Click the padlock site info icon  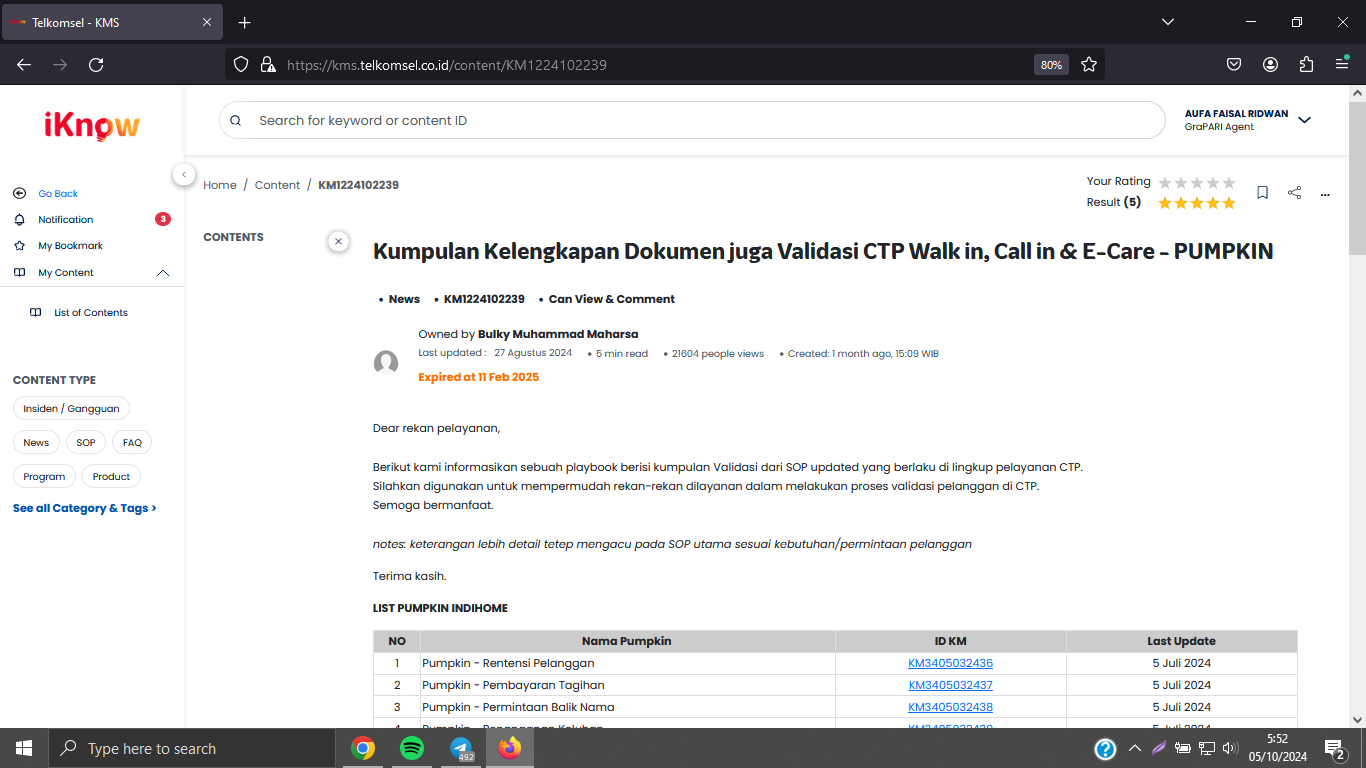click(x=267, y=64)
